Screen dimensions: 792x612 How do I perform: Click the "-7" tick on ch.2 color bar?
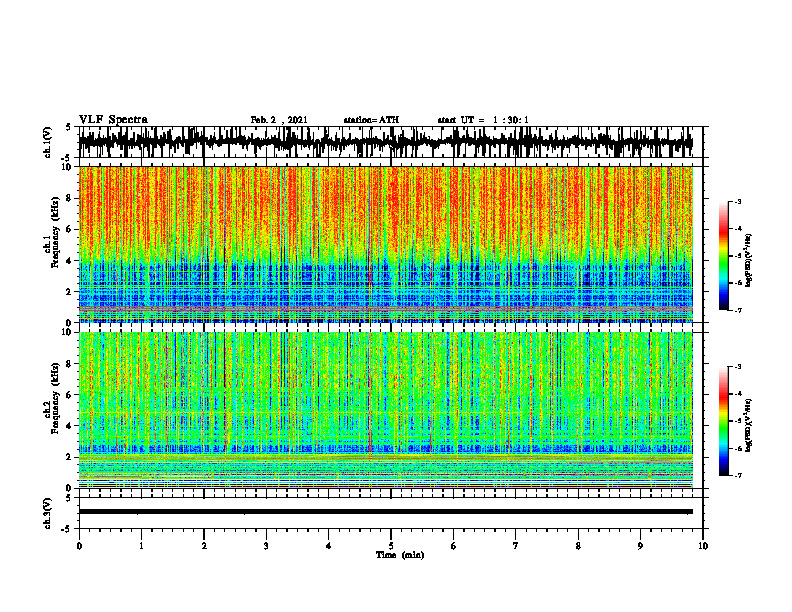(x=737, y=475)
